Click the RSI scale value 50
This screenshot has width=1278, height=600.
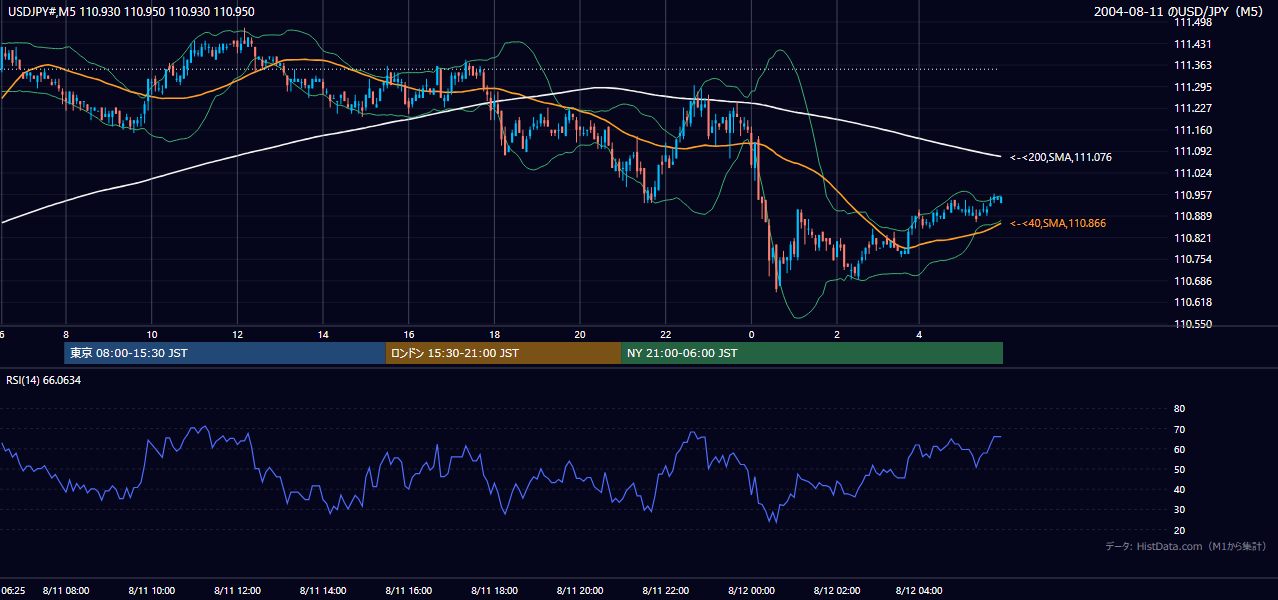click(1179, 469)
